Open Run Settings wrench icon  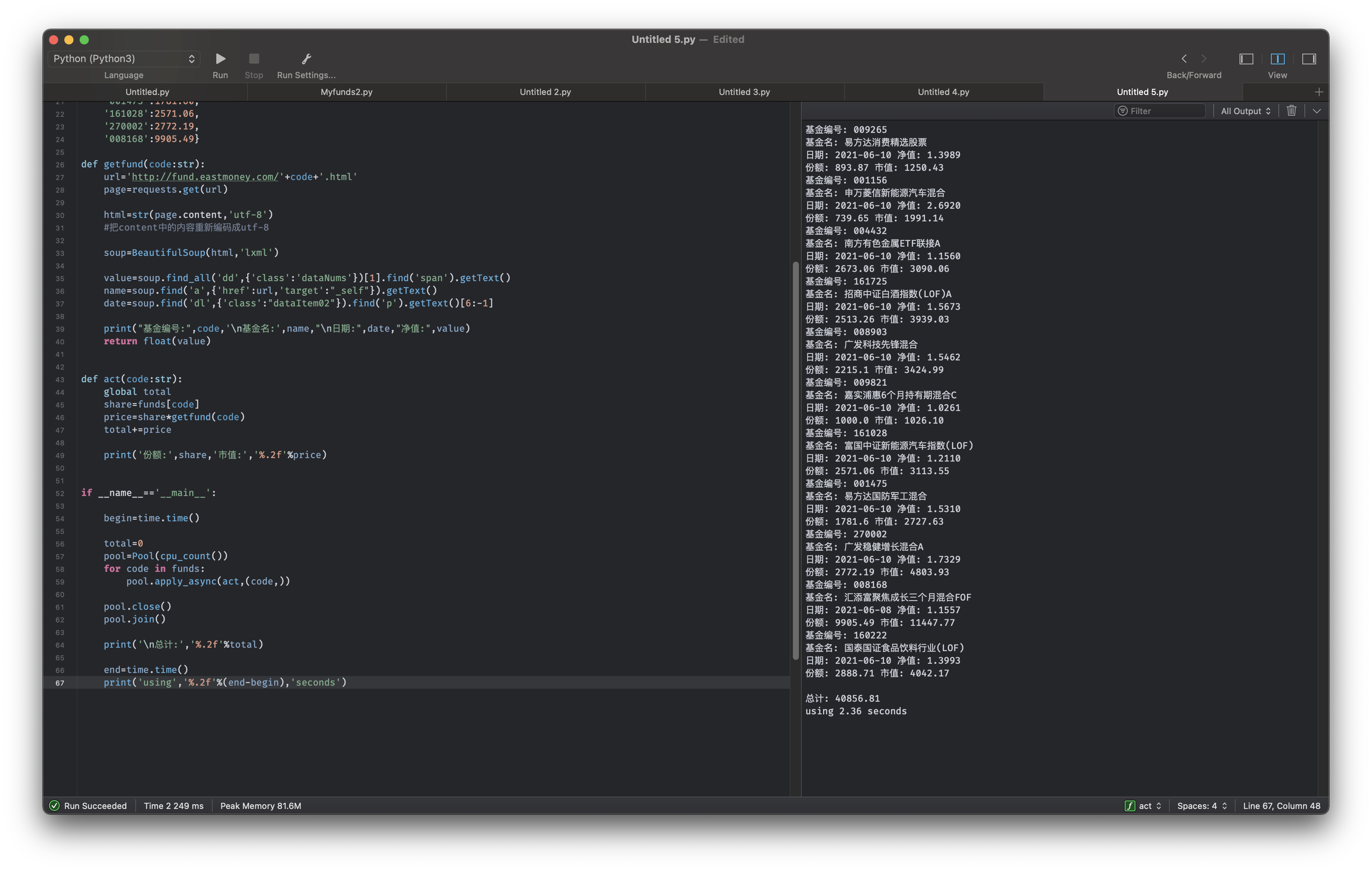coord(306,59)
